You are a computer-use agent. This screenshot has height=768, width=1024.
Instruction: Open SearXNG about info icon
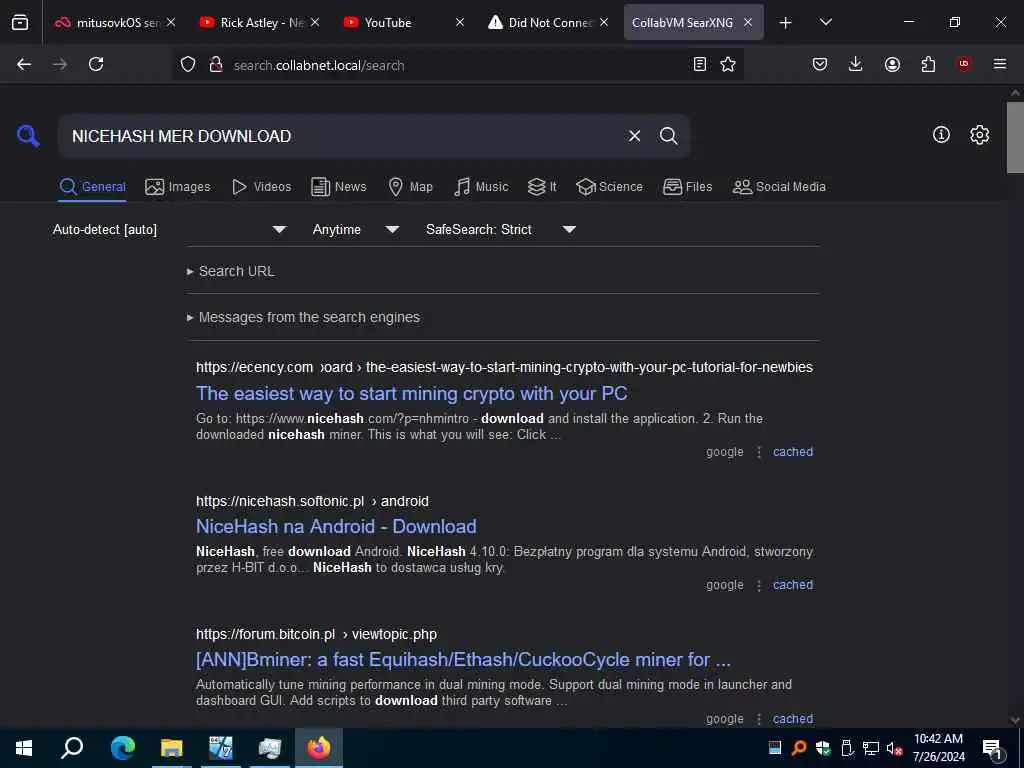point(941,135)
